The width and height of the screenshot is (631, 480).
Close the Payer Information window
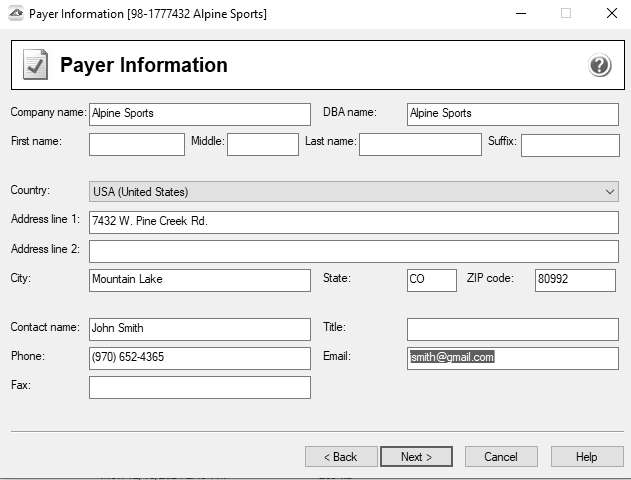pos(611,14)
